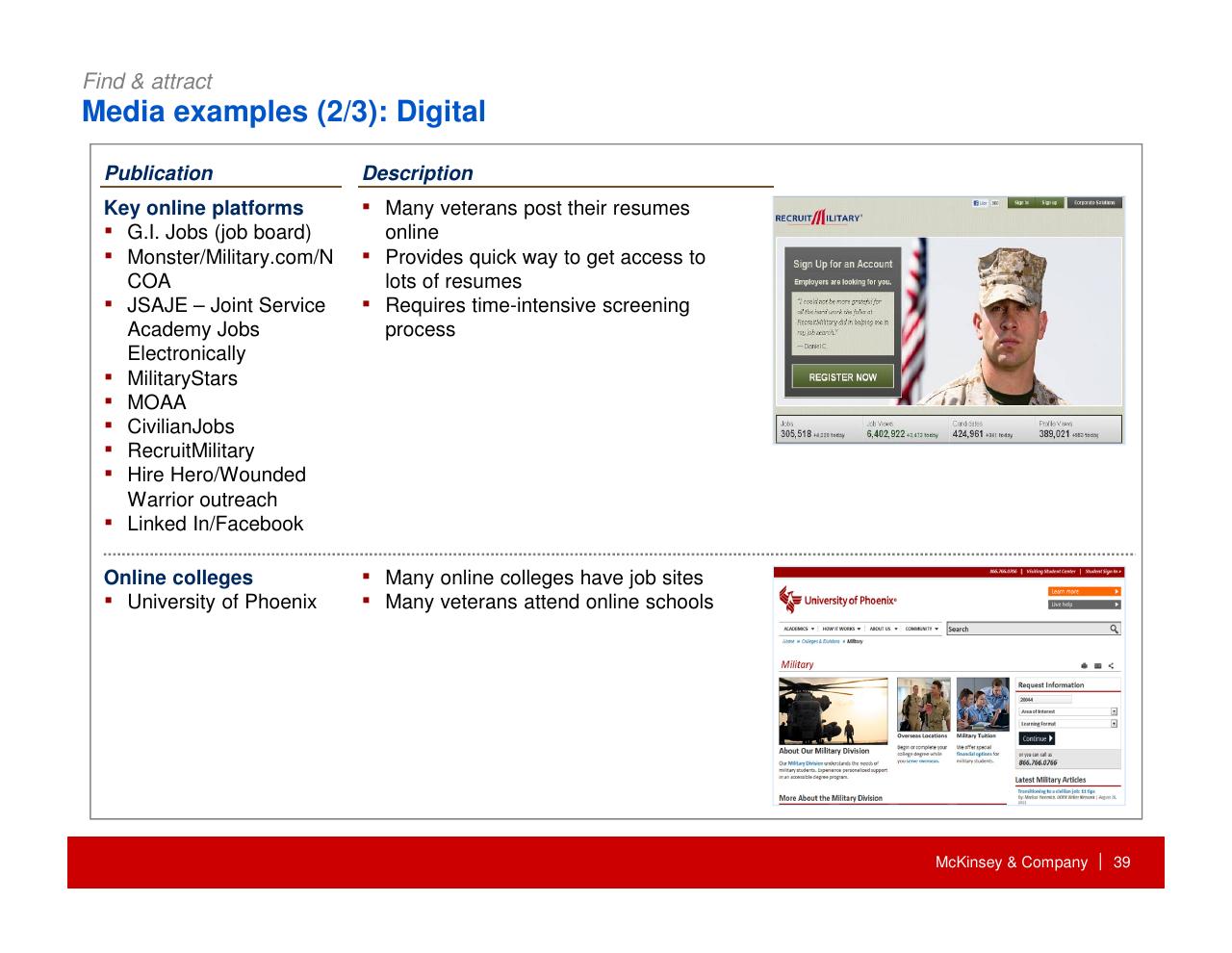1232x953 pixels.
Task: Click the Colleges & Divisions breadcrumb
Action: 820,641
